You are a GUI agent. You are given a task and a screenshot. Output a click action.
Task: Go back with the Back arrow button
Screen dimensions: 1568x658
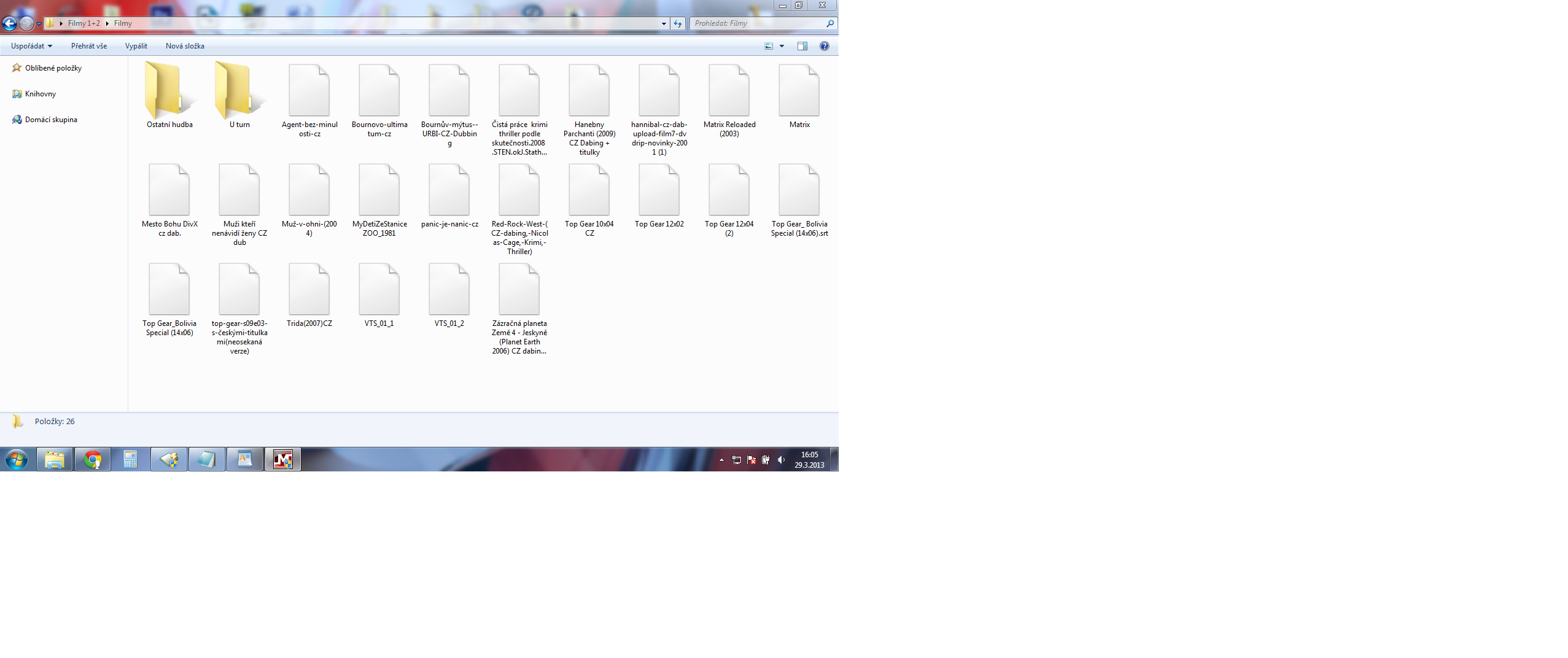click(9, 23)
